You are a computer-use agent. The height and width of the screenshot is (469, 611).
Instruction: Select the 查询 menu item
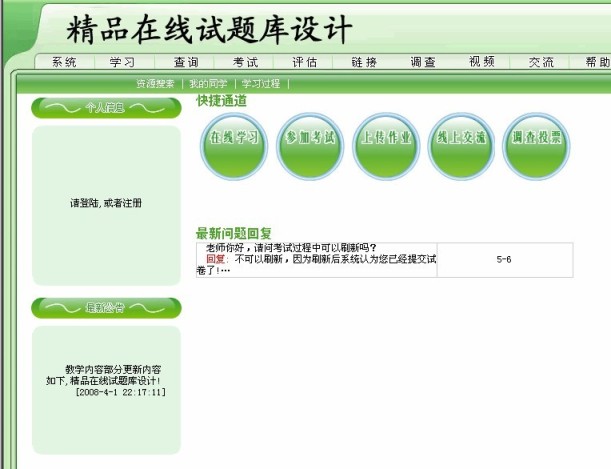[x=186, y=62]
